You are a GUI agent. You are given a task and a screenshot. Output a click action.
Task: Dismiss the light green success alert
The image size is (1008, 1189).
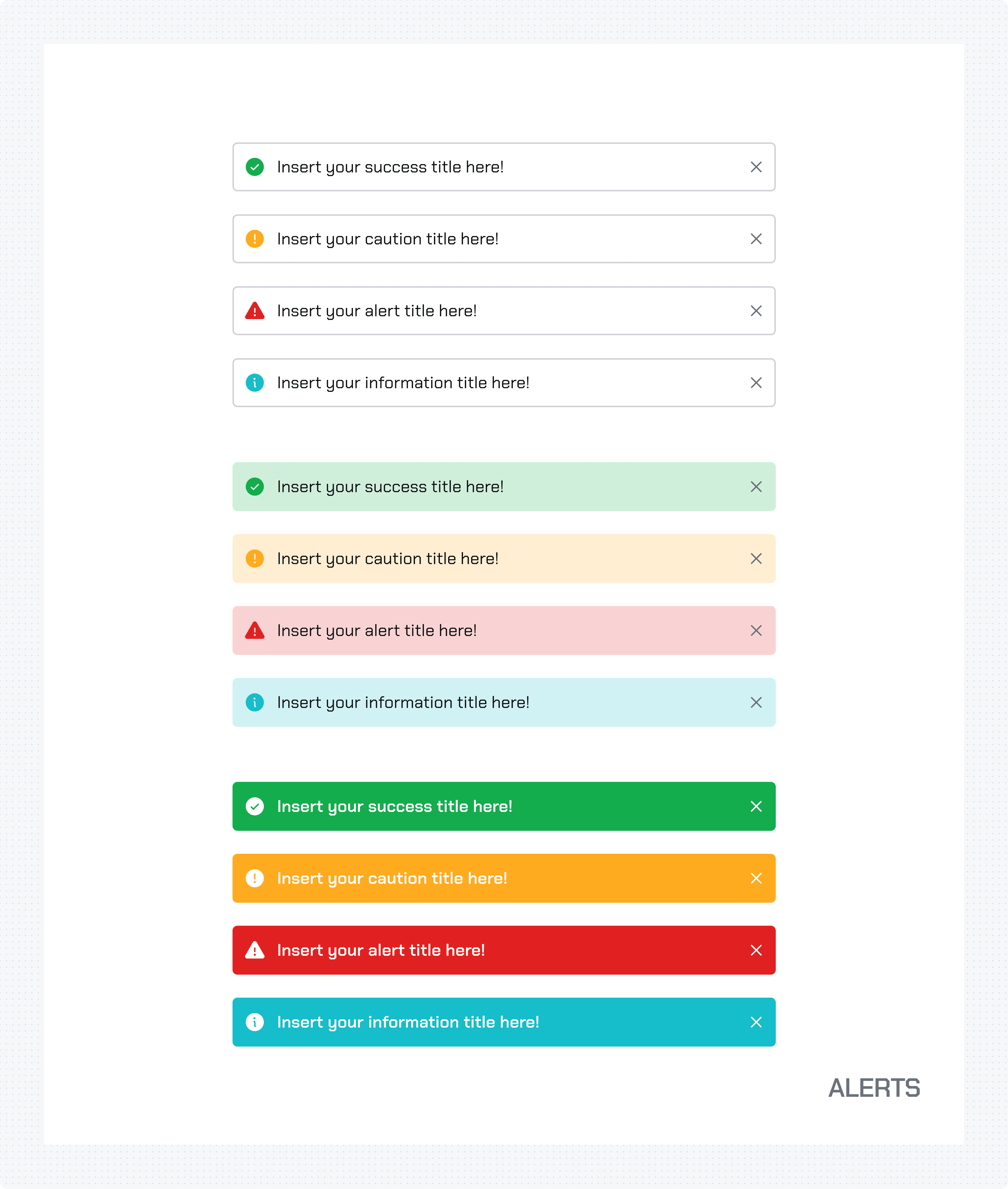756,487
